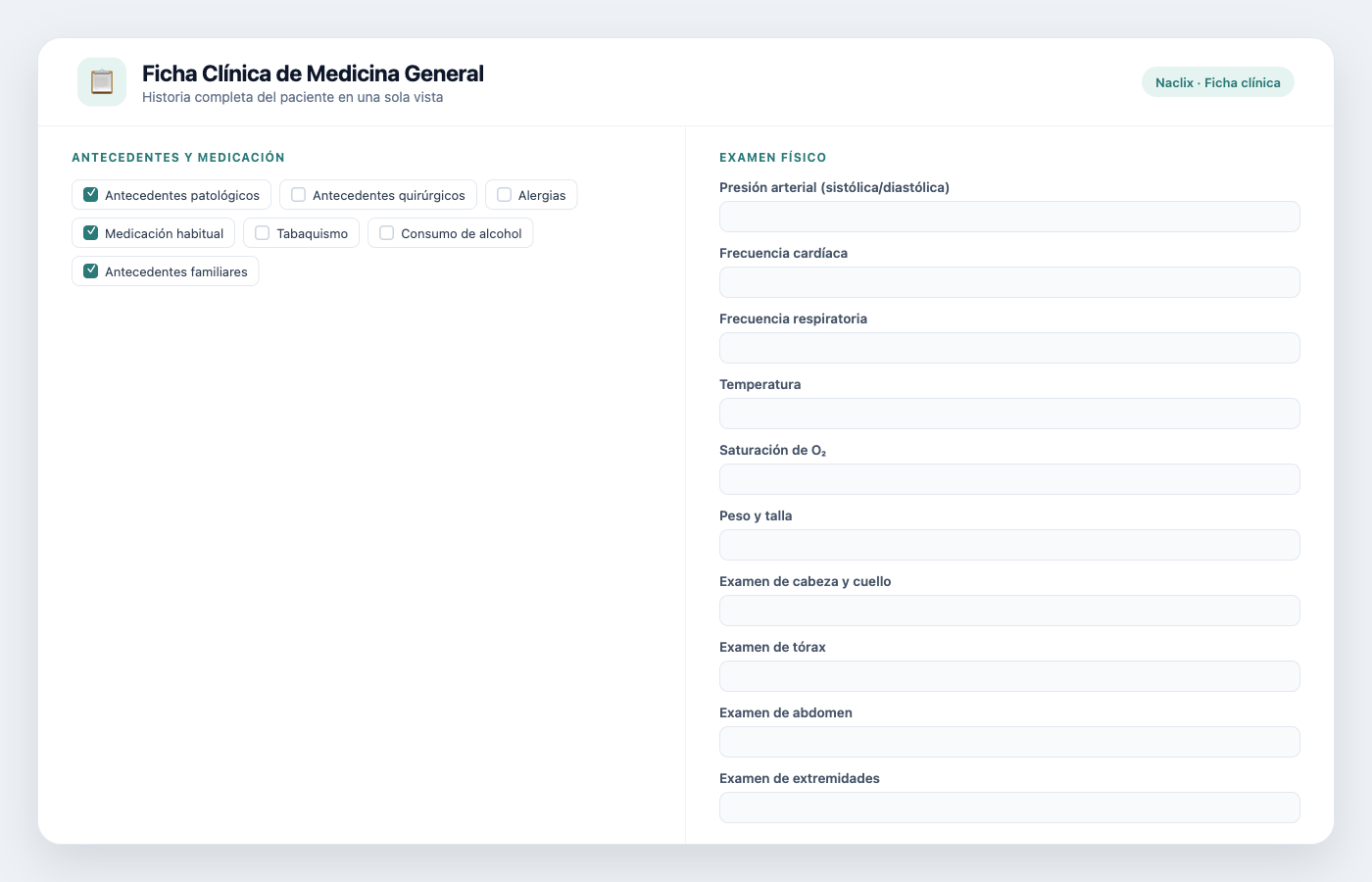Click the Frecuencia cardíaca field
Image resolution: width=1372 pixels, height=882 pixels.
(1009, 282)
